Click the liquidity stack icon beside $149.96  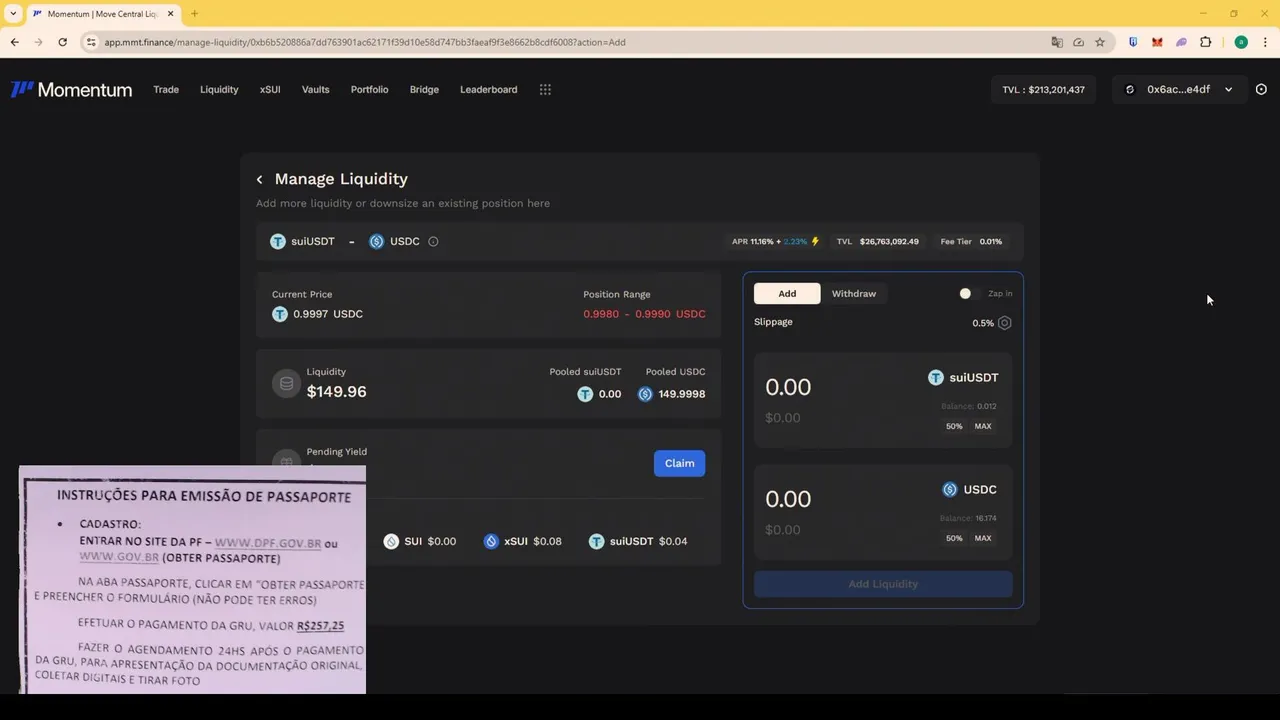[x=286, y=383]
